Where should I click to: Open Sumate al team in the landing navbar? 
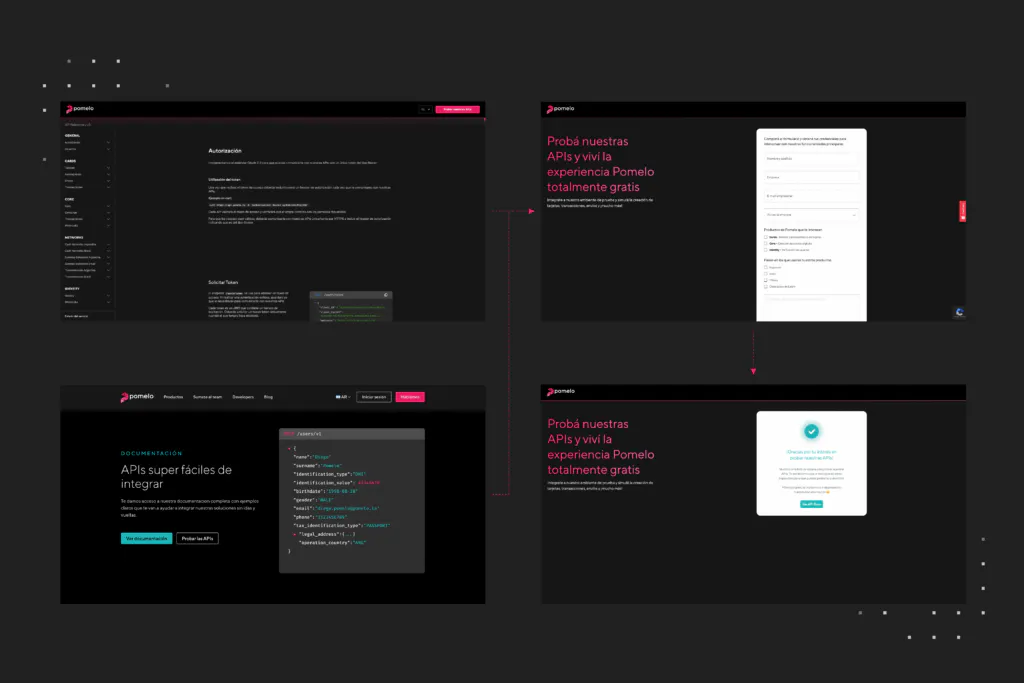click(x=207, y=397)
